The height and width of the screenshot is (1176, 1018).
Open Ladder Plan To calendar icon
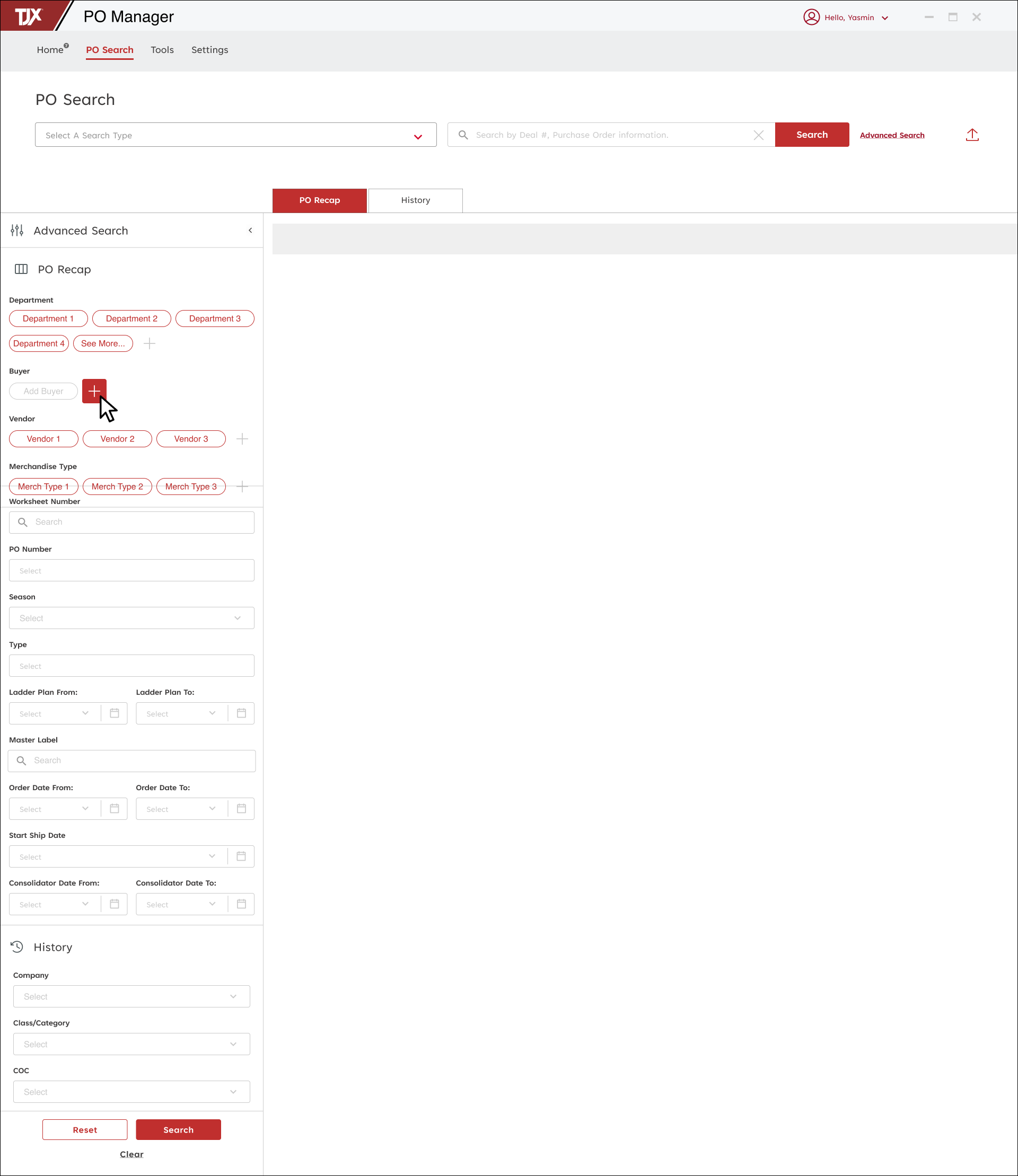click(241, 713)
